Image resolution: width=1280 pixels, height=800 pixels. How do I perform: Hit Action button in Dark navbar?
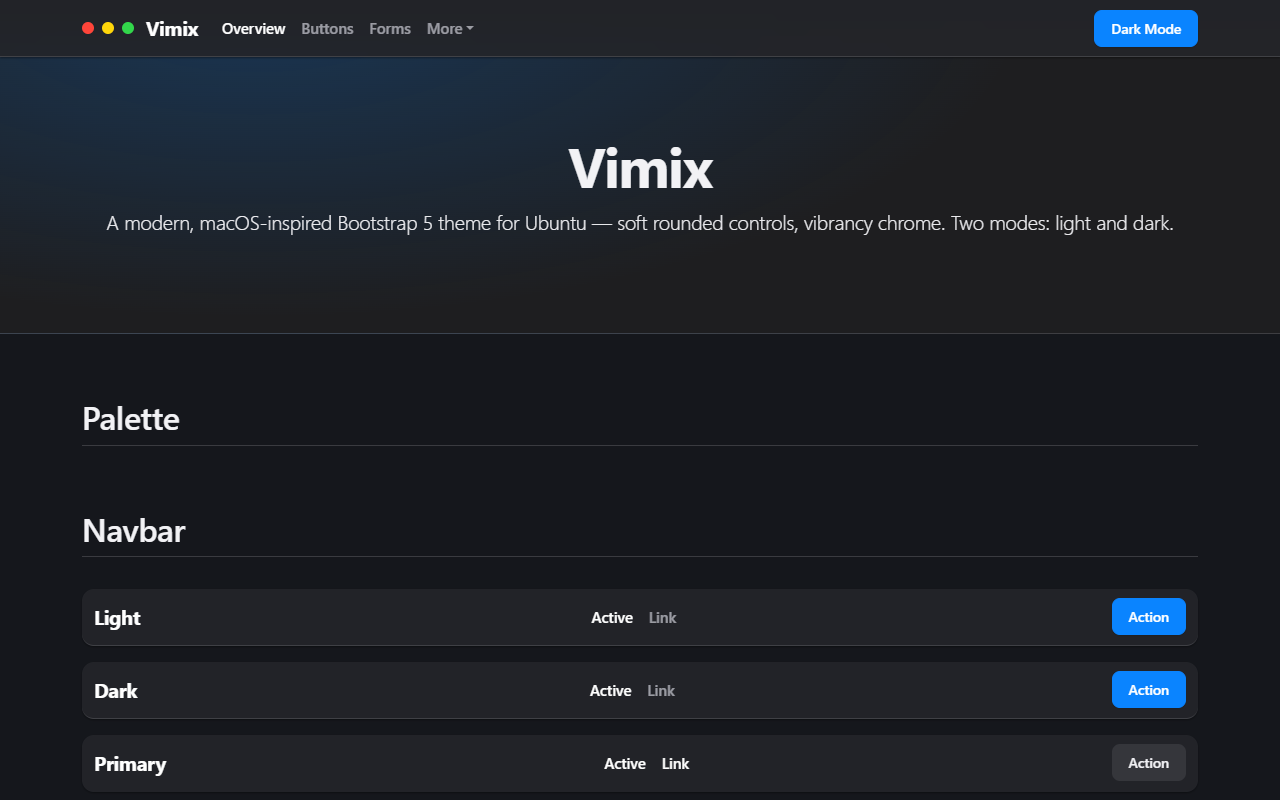tap(1149, 690)
